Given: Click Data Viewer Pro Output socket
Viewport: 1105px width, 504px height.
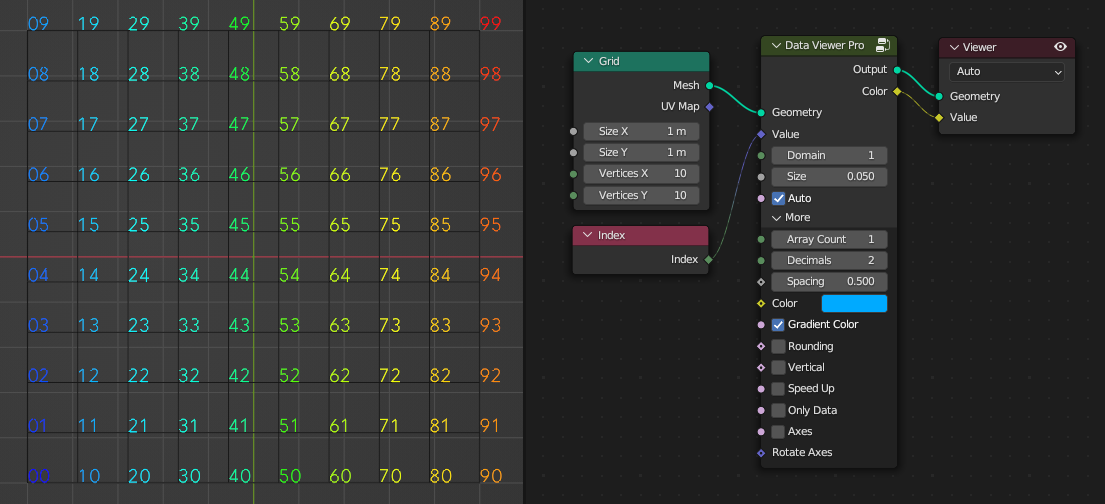Looking at the screenshot, I should point(897,70).
